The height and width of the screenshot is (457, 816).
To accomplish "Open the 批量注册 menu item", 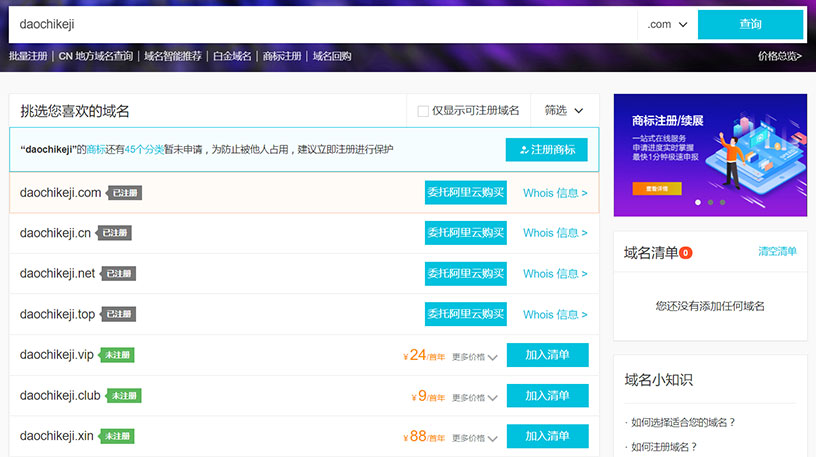I will [x=29, y=56].
